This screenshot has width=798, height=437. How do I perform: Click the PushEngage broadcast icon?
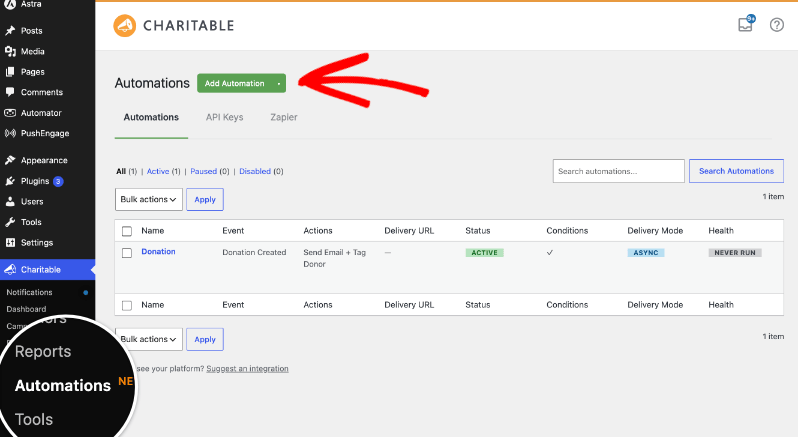10,133
